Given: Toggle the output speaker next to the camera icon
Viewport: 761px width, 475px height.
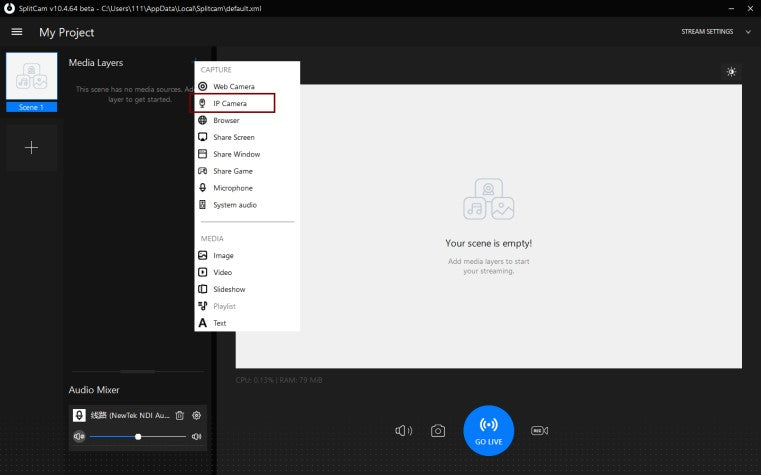Looking at the screenshot, I should pyautogui.click(x=403, y=431).
